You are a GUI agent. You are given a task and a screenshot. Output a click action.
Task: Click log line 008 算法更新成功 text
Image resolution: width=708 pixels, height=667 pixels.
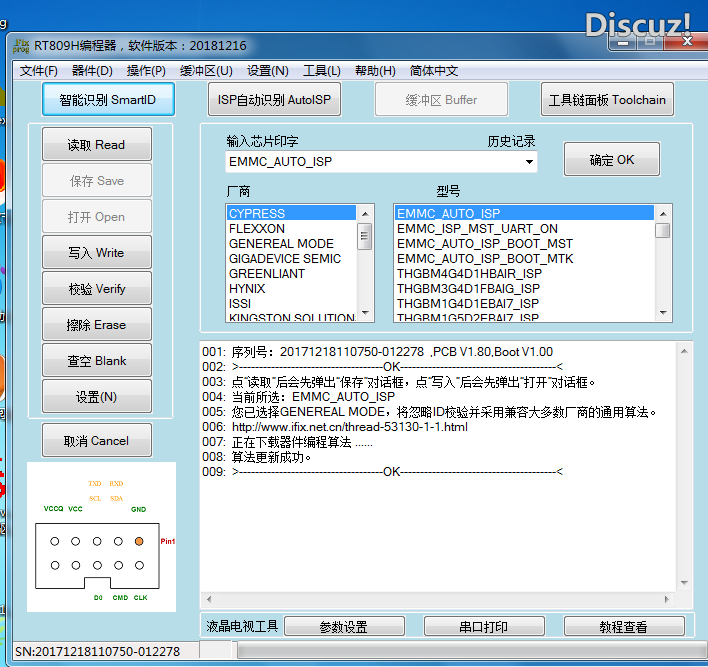[x=271, y=457]
